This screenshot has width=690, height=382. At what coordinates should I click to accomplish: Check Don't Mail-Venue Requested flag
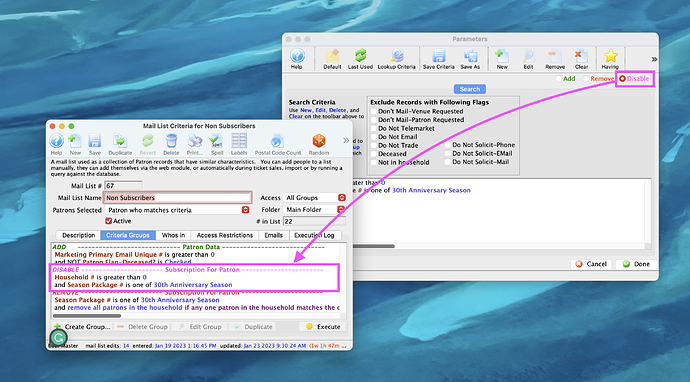click(x=374, y=111)
